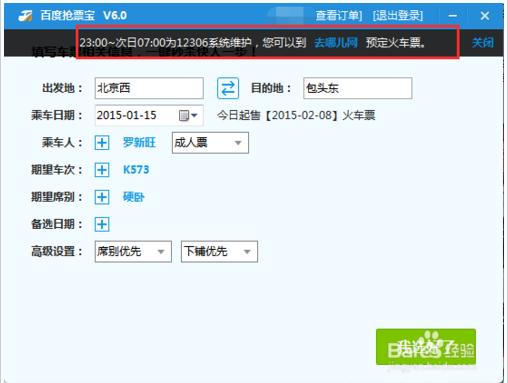Add a passenger with the plus icon
The height and width of the screenshot is (383, 508).
click(102, 143)
